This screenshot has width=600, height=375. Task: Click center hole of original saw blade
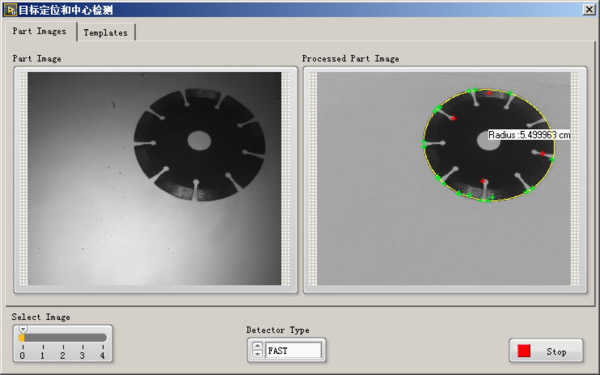click(x=199, y=140)
